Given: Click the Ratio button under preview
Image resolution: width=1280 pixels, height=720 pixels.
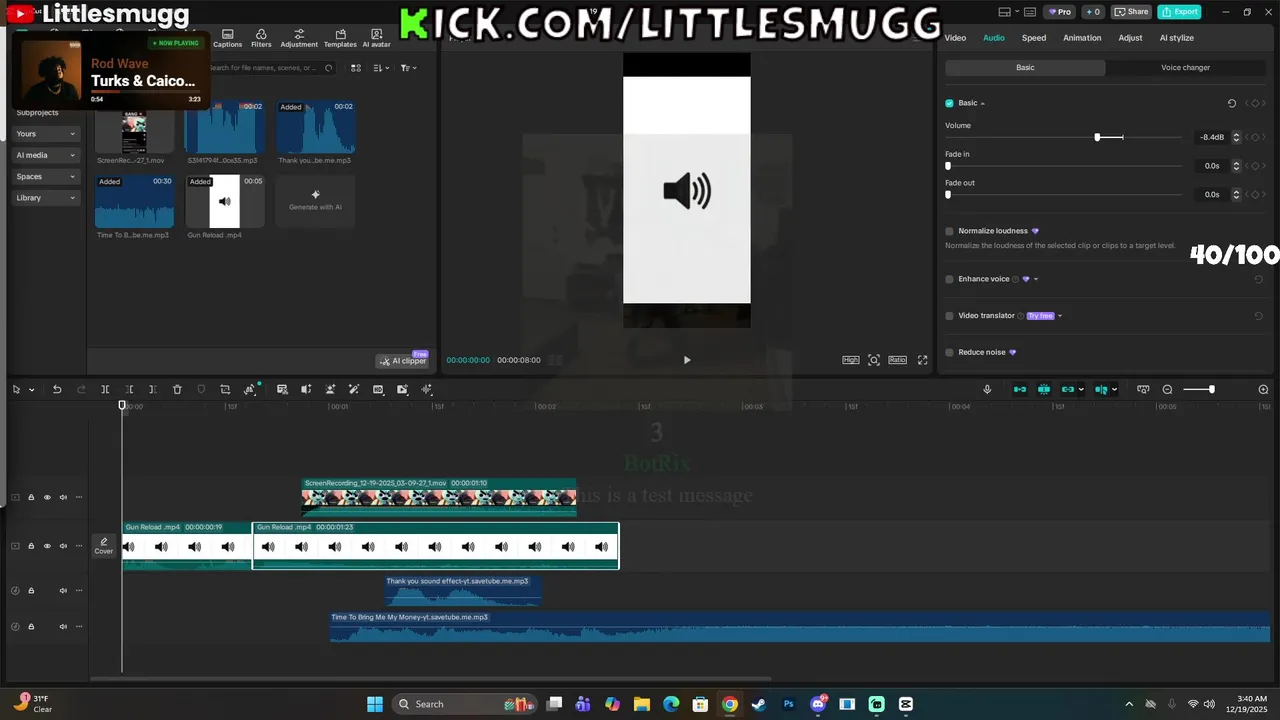Looking at the screenshot, I should 897,360.
